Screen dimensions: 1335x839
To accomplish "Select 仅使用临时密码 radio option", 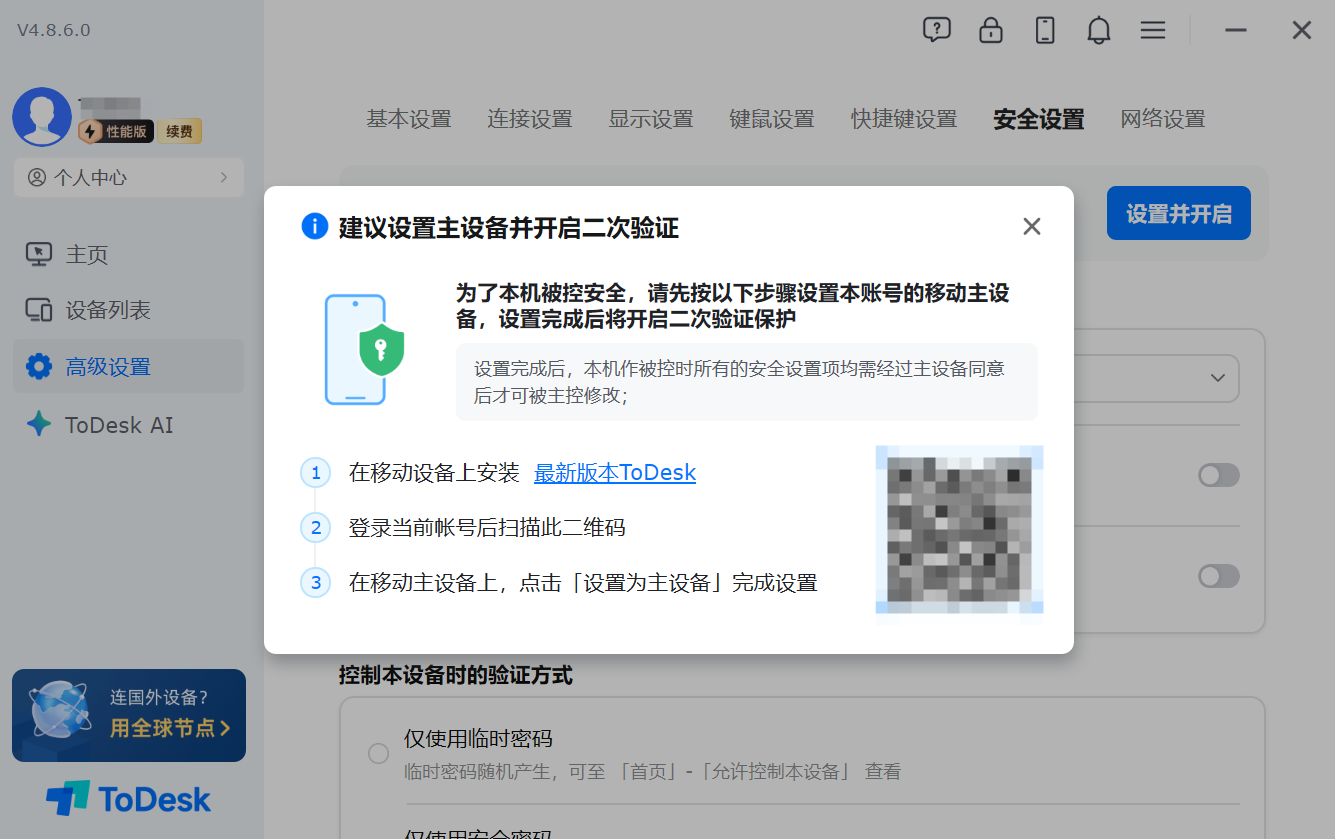I will tap(378, 753).
